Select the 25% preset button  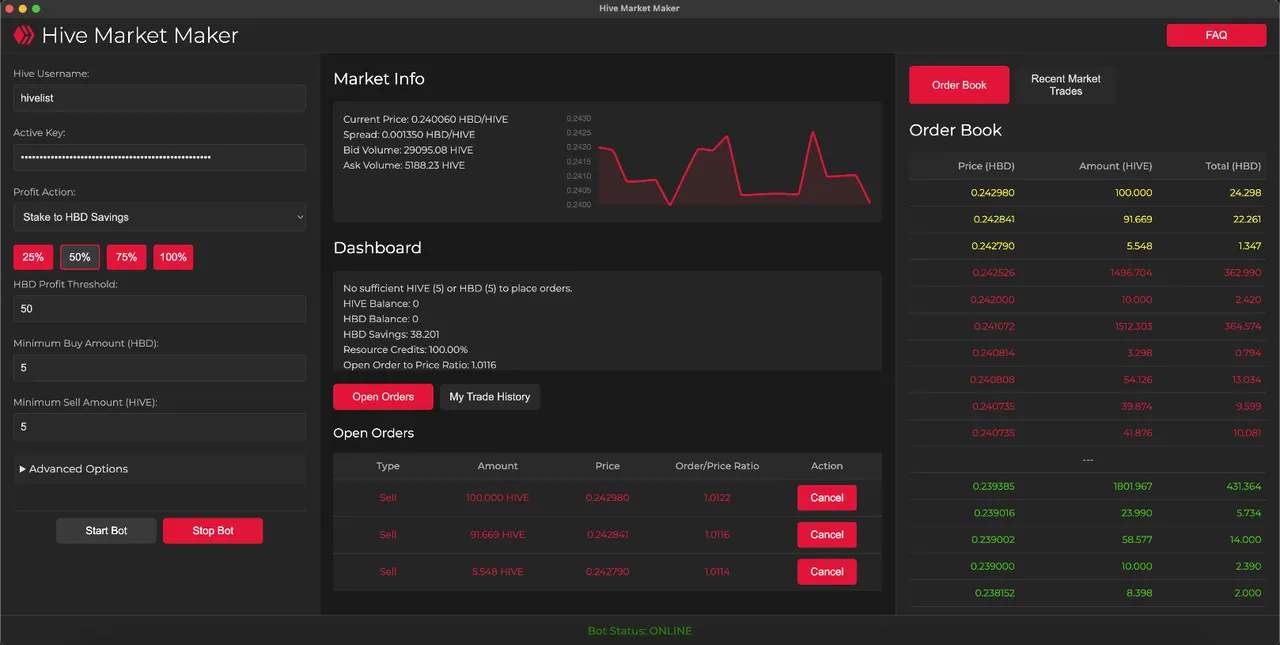(33, 257)
